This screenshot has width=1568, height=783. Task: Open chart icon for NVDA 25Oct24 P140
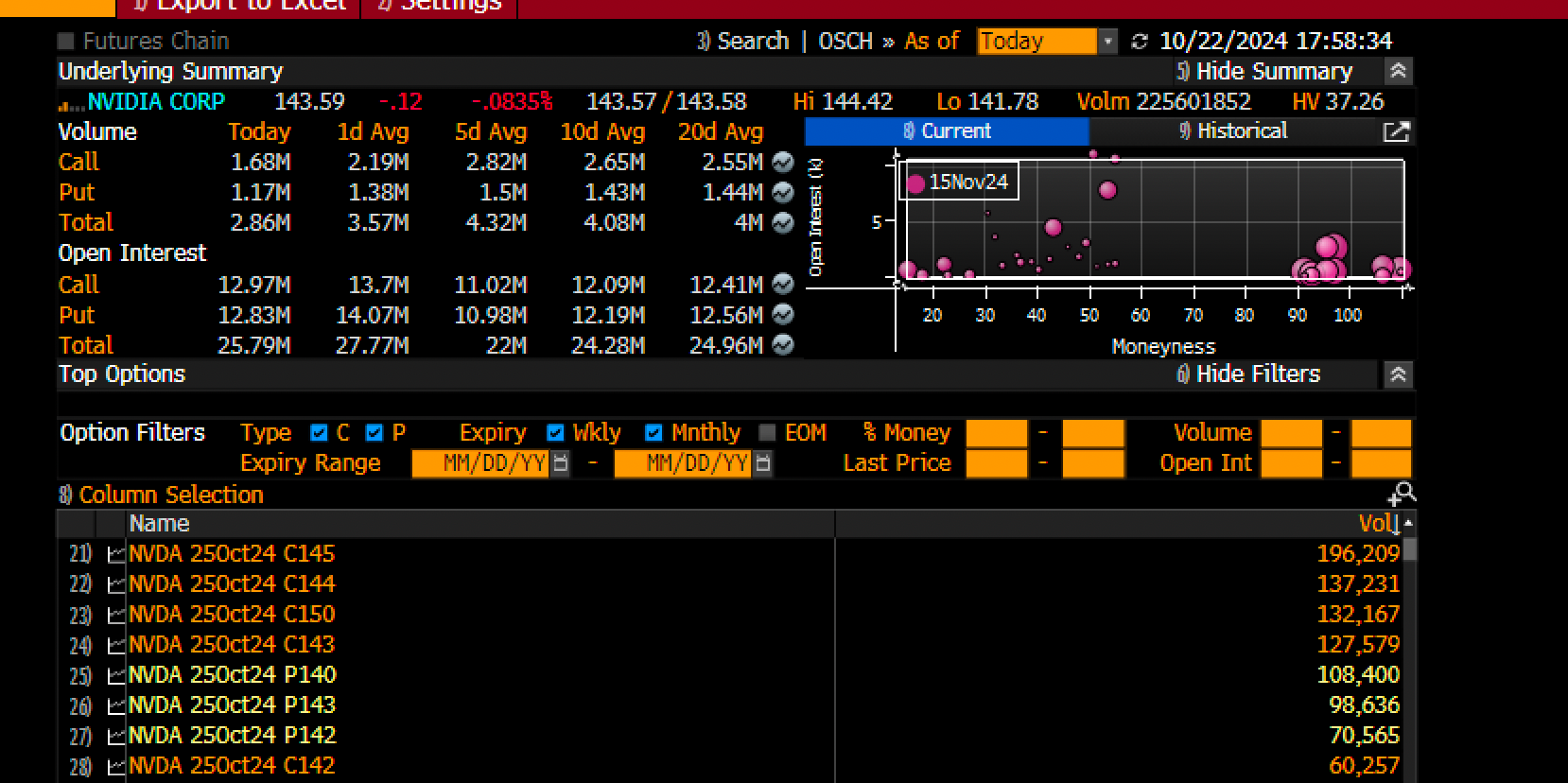pos(116,676)
